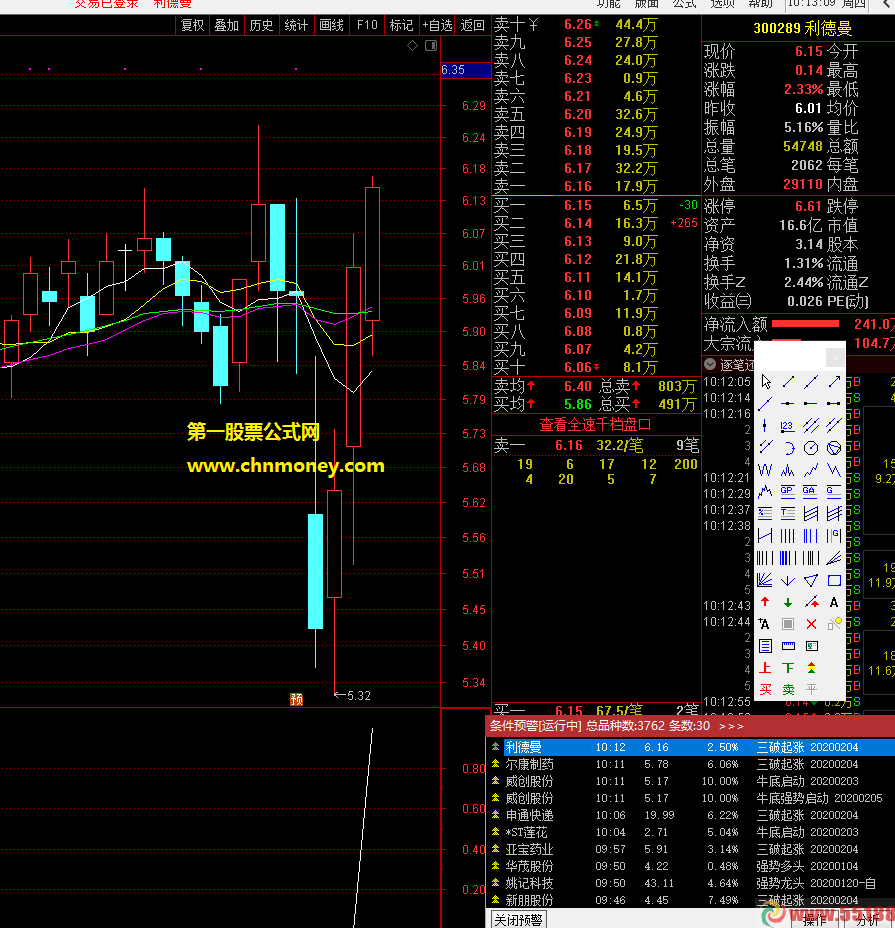Click the 6.35 price tag on axis
This screenshot has width=895, height=928.
click(465, 70)
